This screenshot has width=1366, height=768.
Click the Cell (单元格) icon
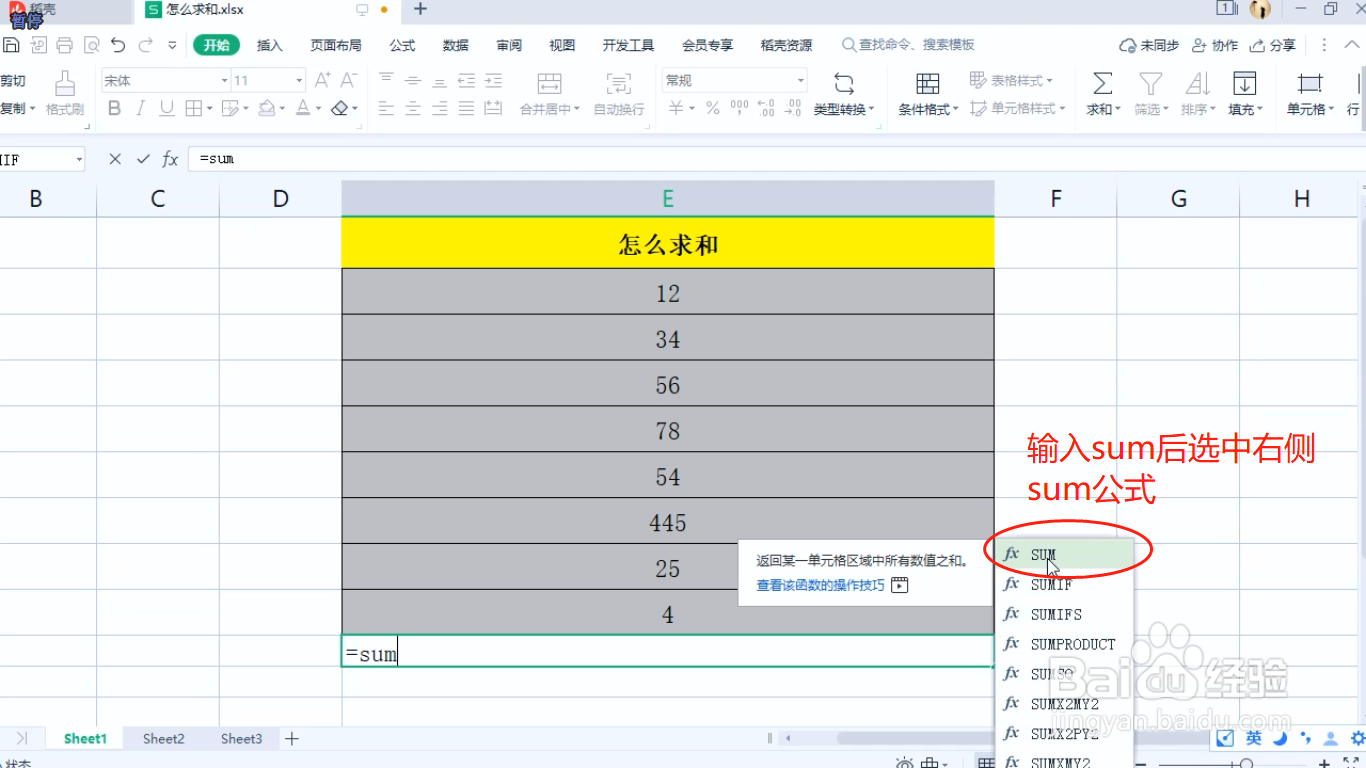point(1308,83)
